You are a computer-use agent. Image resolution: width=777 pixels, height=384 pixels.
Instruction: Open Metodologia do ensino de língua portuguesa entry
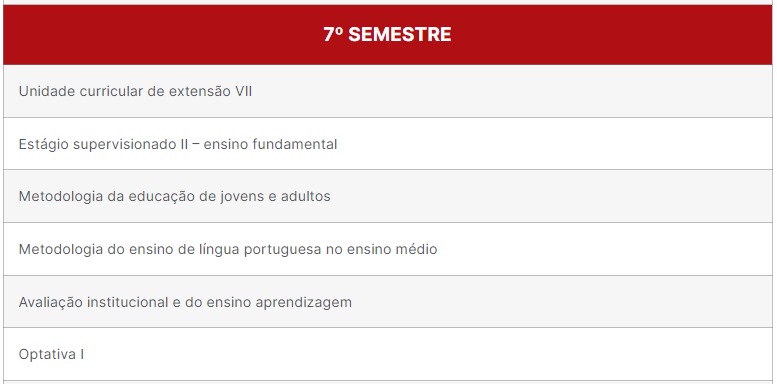(x=388, y=249)
